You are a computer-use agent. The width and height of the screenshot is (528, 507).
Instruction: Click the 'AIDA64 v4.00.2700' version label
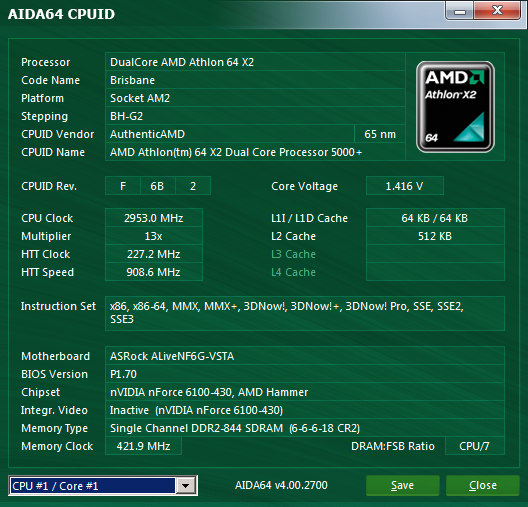281,485
